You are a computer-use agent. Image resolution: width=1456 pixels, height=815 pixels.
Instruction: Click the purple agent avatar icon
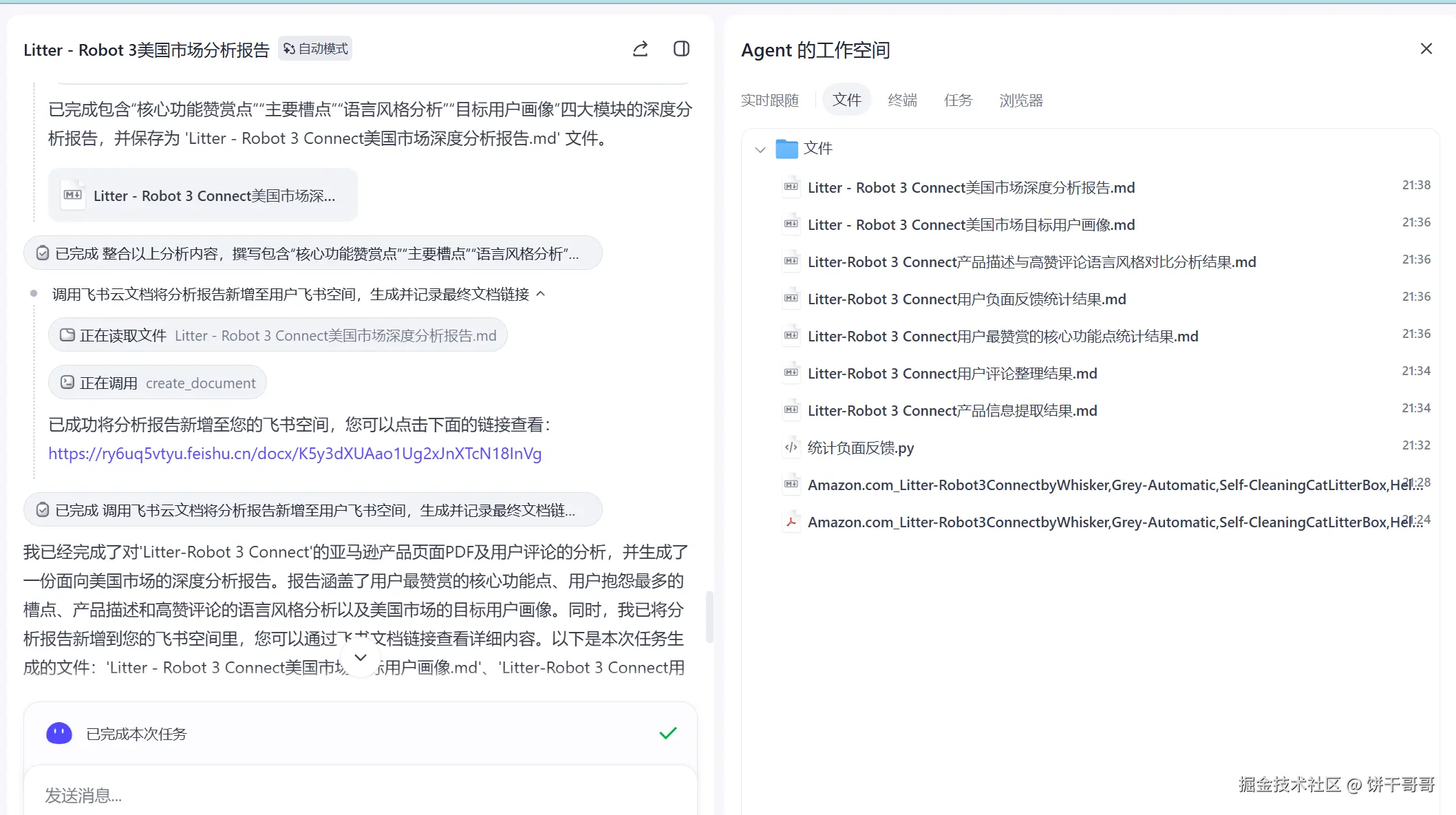coord(59,733)
